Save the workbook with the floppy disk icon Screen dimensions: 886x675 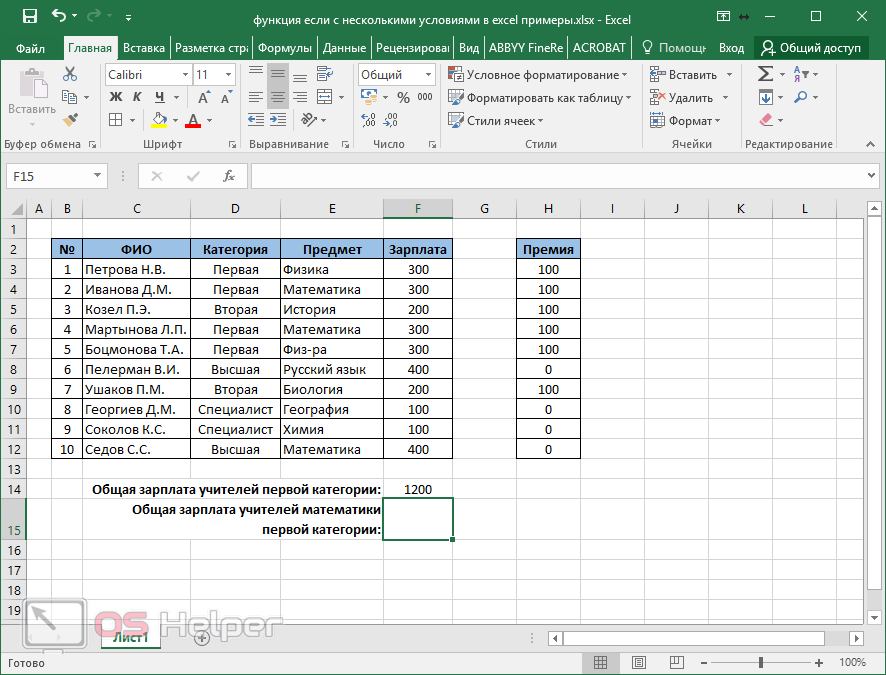[29, 17]
